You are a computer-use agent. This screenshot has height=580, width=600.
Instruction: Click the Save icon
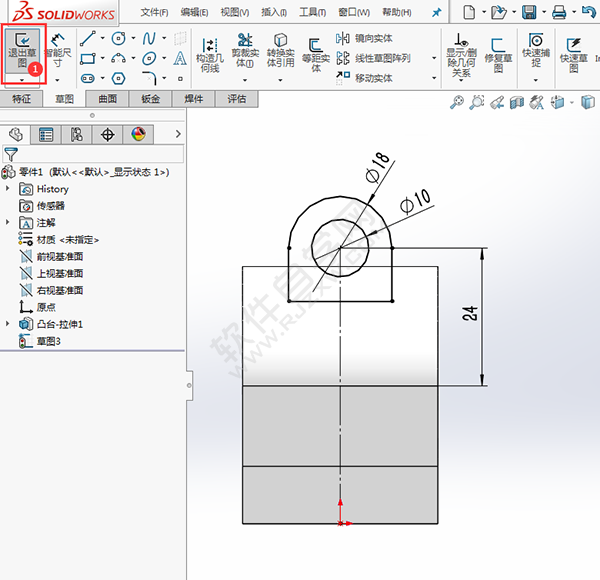click(x=529, y=12)
